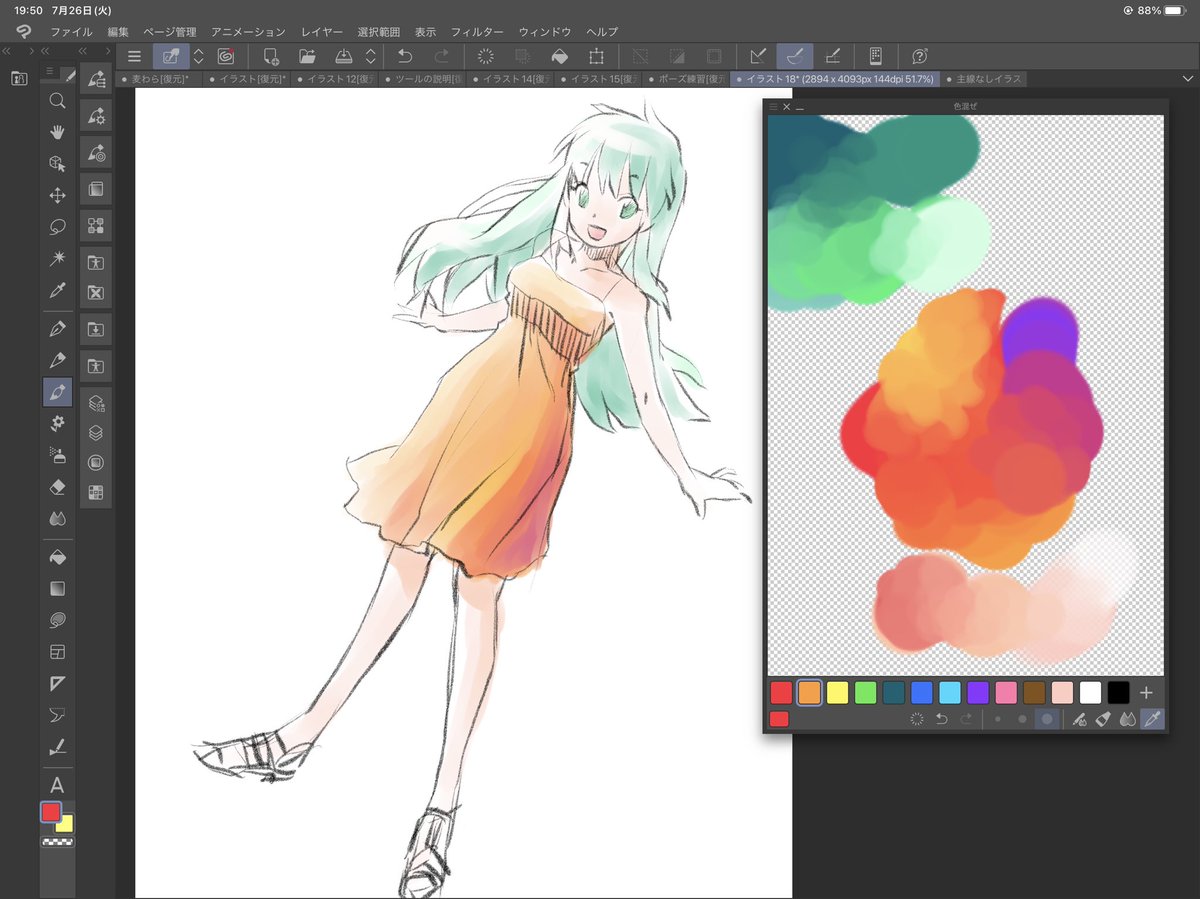Select the large brush size dot

click(x=1047, y=719)
